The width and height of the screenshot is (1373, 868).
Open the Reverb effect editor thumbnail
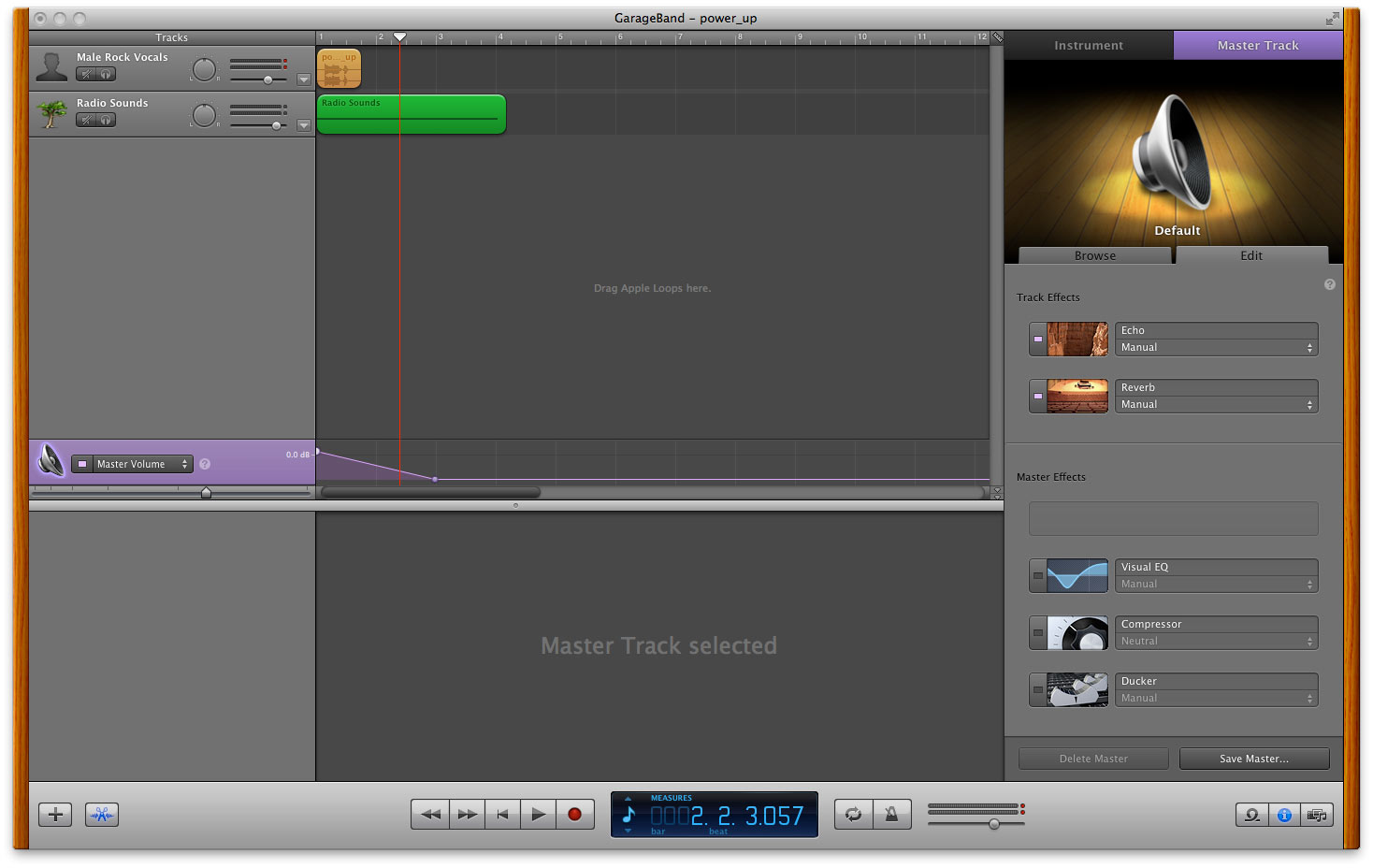click(1077, 397)
